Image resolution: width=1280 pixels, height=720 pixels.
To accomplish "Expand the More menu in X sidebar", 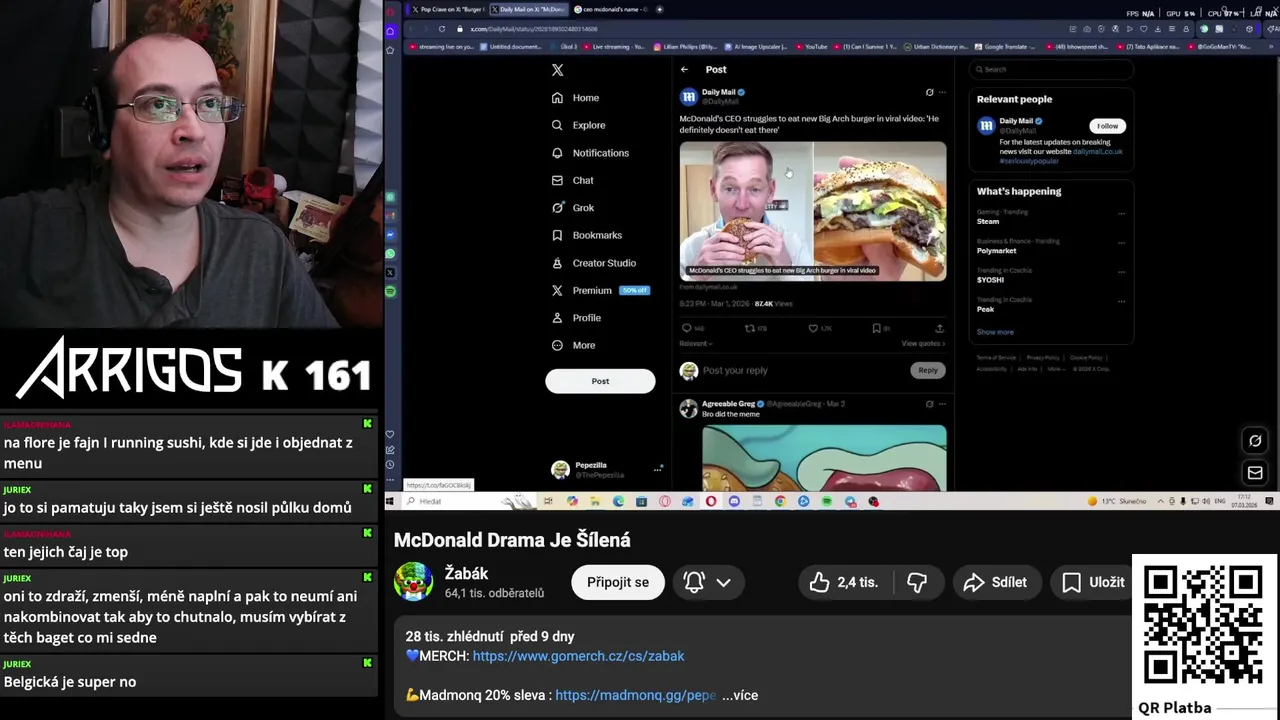I will tap(573, 345).
